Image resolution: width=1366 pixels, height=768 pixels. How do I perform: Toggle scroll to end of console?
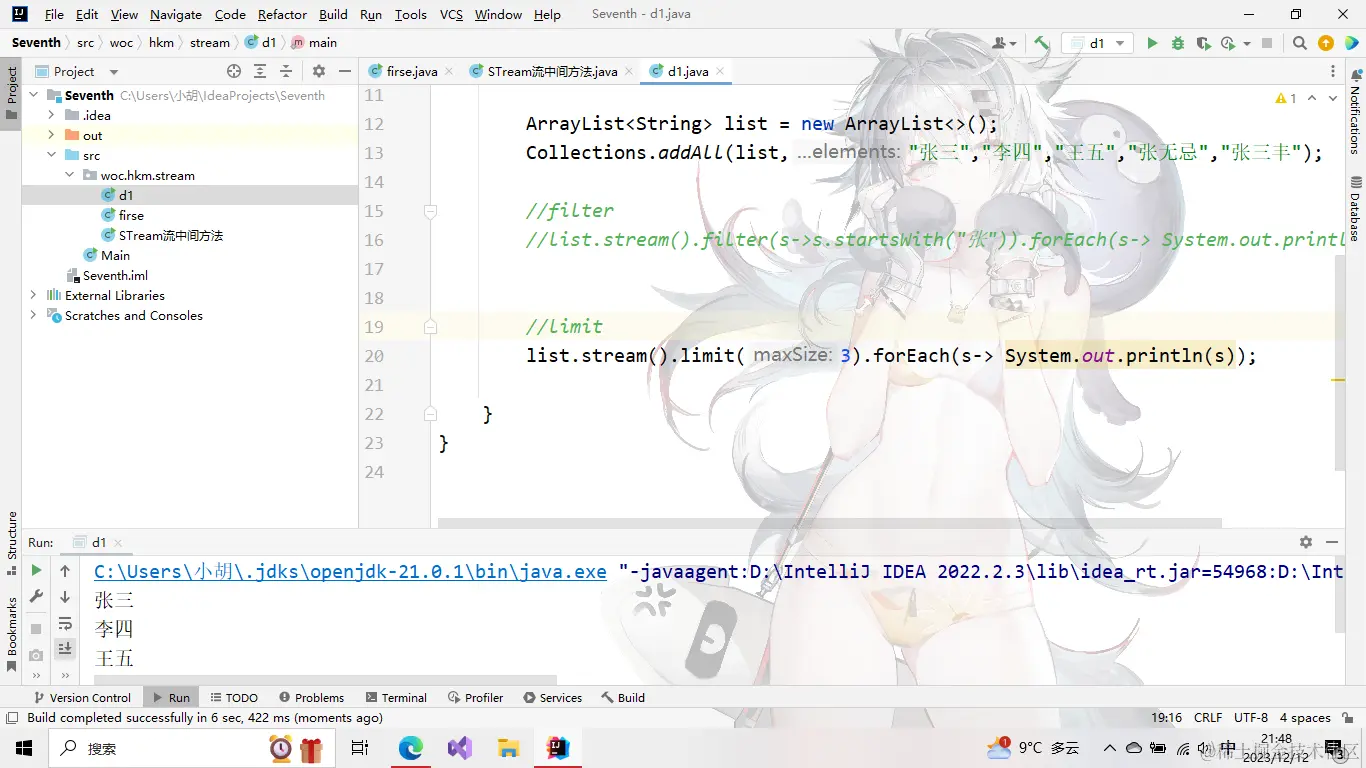65,649
